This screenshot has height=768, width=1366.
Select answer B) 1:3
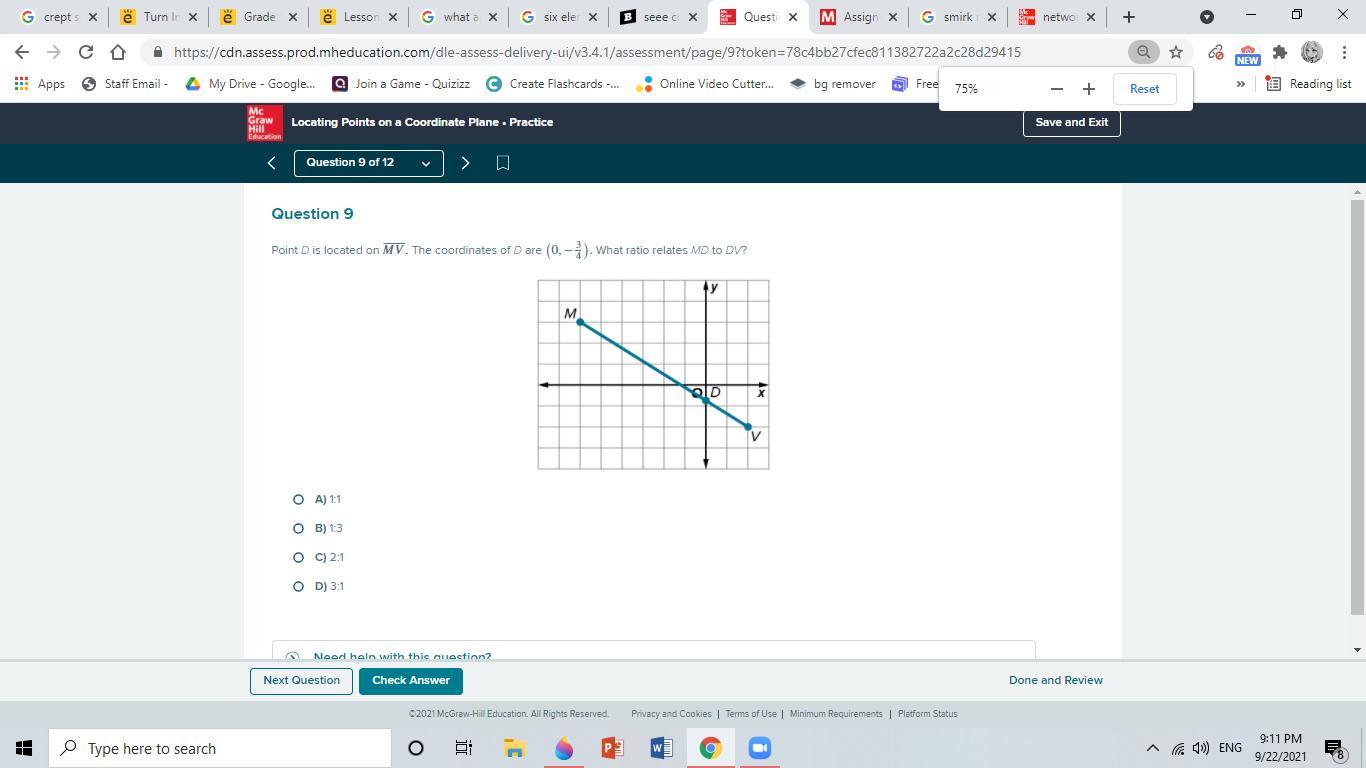pyautogui.click(x=298, y=528)
